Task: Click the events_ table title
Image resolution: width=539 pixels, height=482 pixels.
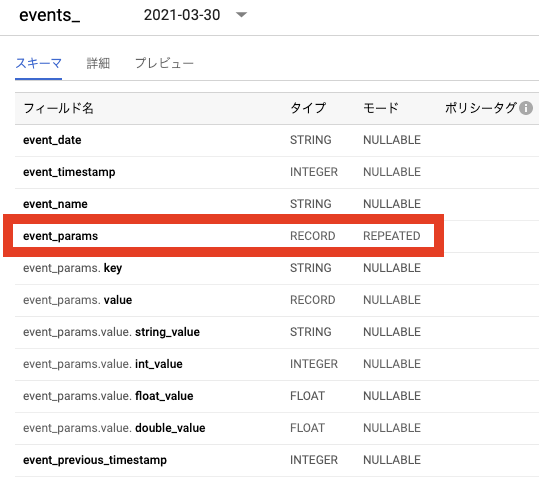Action: 50,15
